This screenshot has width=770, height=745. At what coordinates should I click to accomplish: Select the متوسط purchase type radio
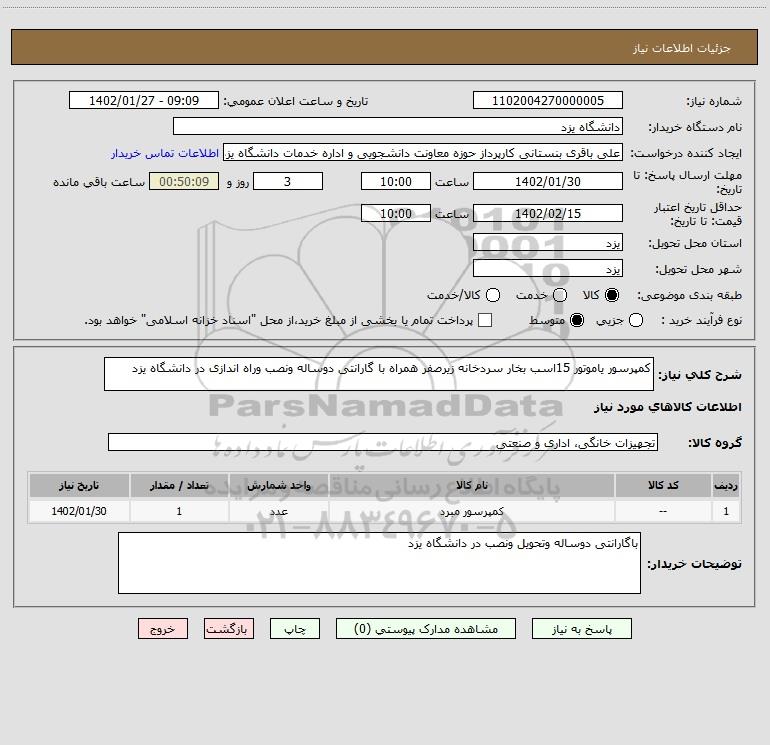coord(577,320)
